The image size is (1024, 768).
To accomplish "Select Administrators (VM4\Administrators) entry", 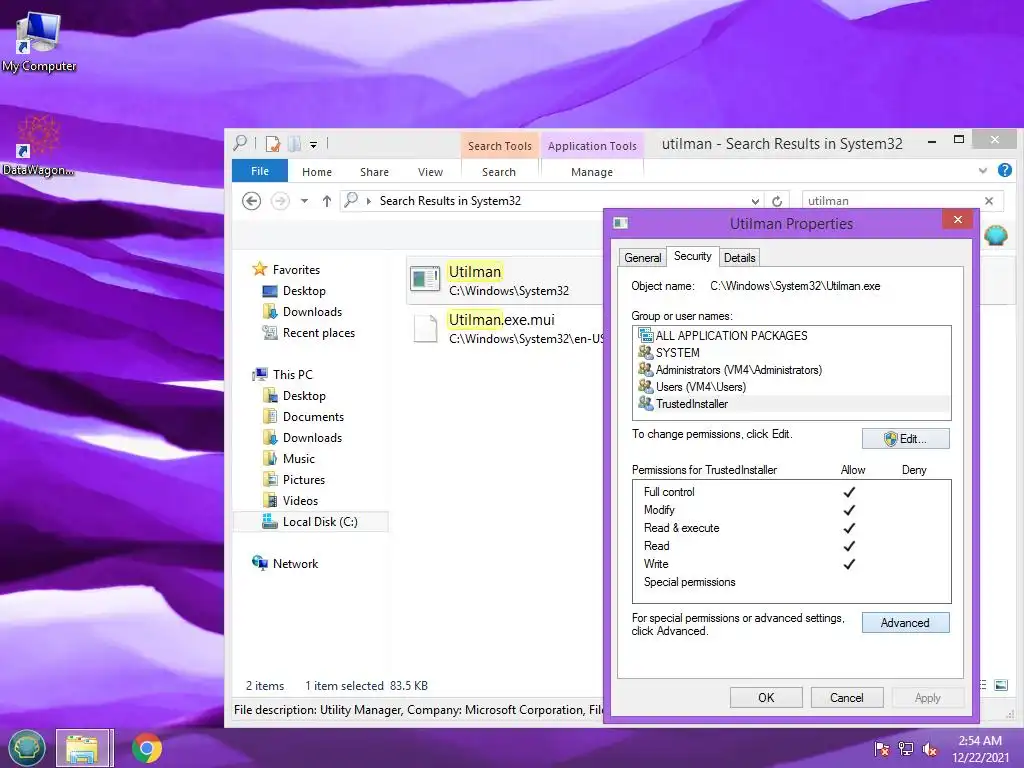I will coord(792,370).
